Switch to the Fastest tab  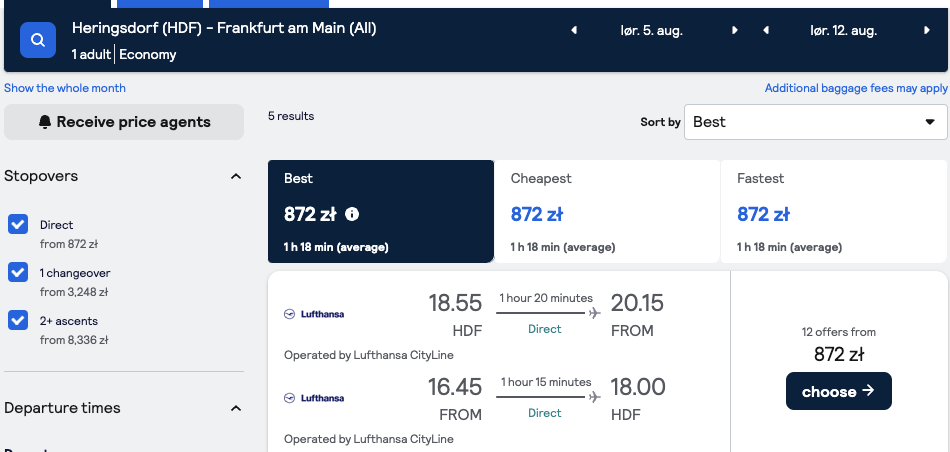pyautogui.click(x=834, y=211)
